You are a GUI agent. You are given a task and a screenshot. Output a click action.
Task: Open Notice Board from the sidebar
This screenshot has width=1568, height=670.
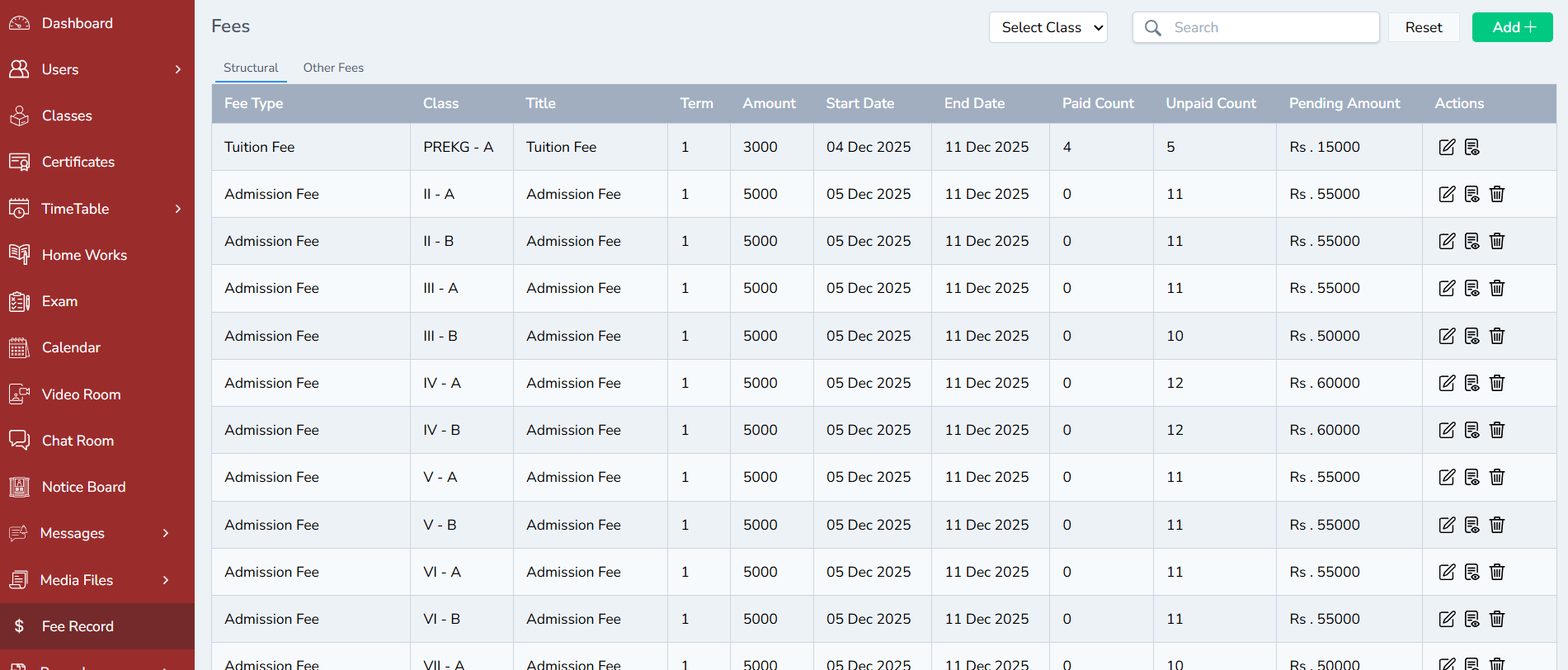[x=83, y=487]
